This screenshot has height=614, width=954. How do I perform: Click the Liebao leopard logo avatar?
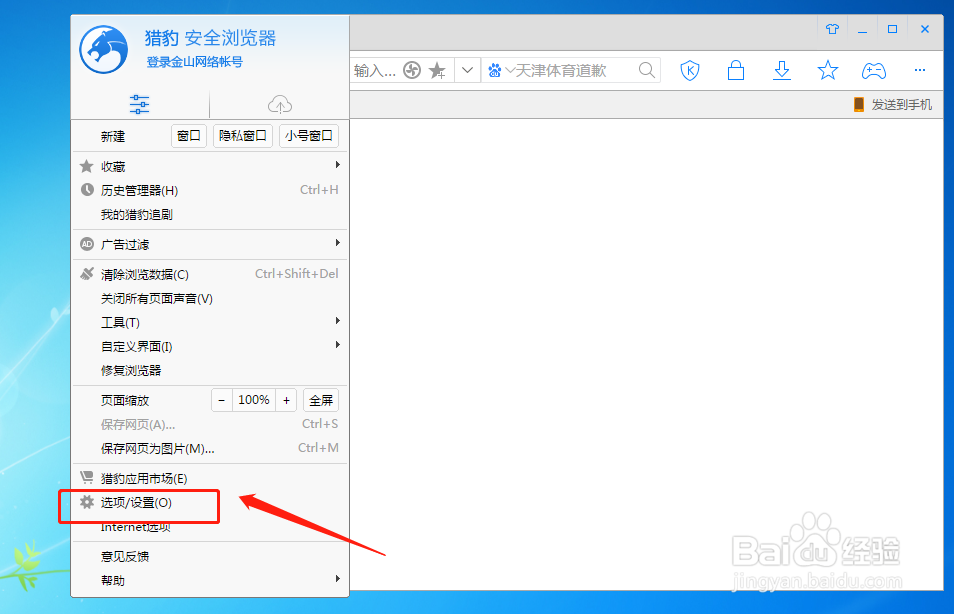click(103, 49)
